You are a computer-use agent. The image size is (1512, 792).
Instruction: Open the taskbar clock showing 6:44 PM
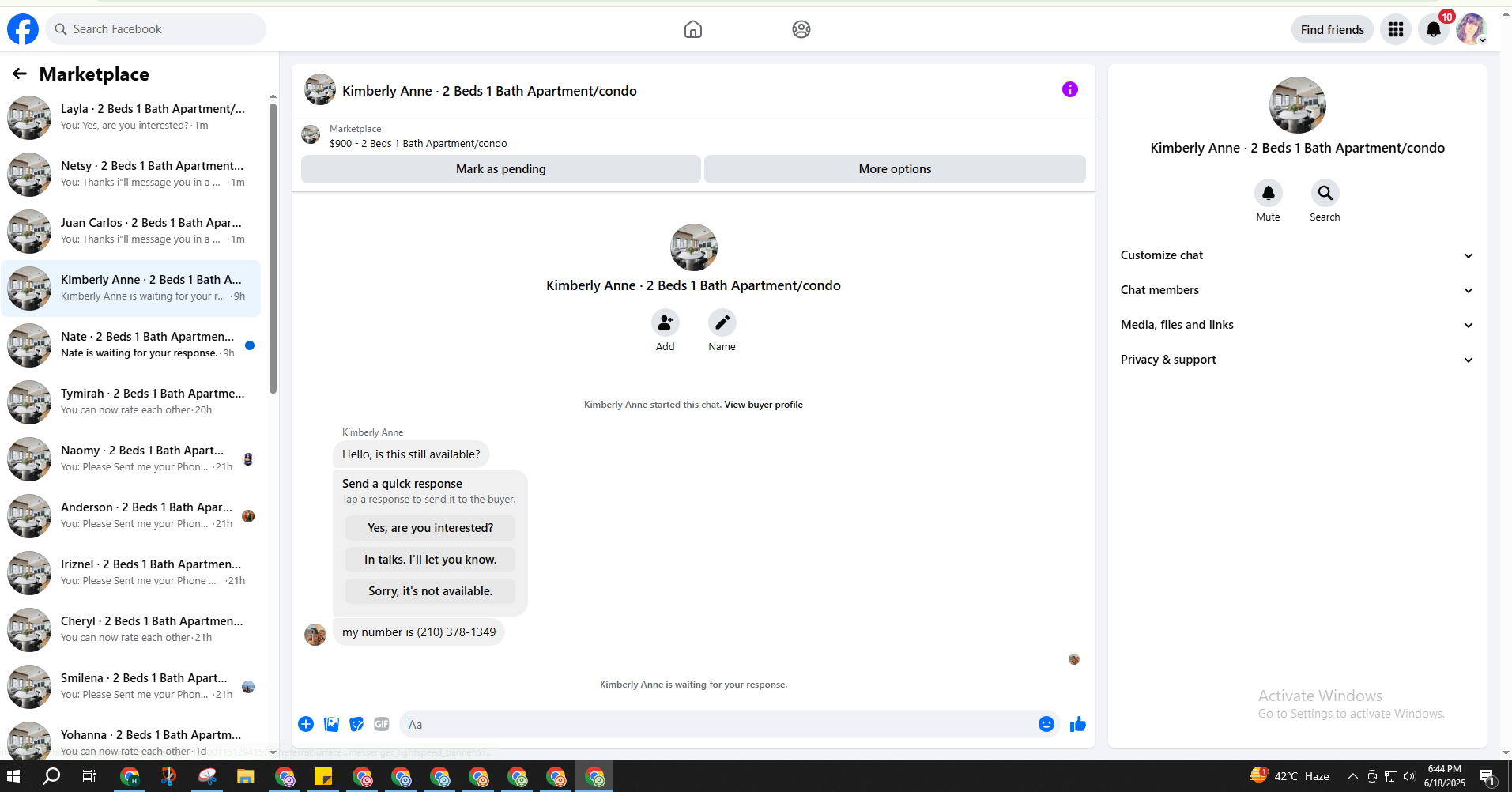(x=1445, y=776)
